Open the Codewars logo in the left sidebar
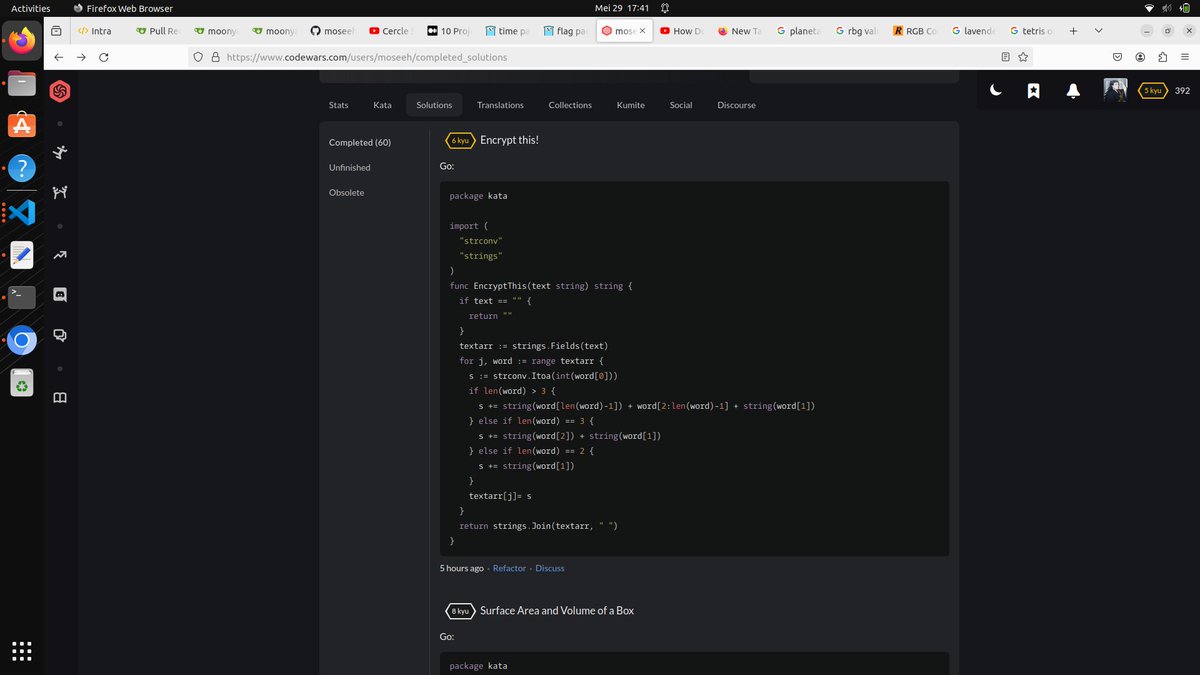The width and height of the screenshot is (1200, 675). pos(59,92)
